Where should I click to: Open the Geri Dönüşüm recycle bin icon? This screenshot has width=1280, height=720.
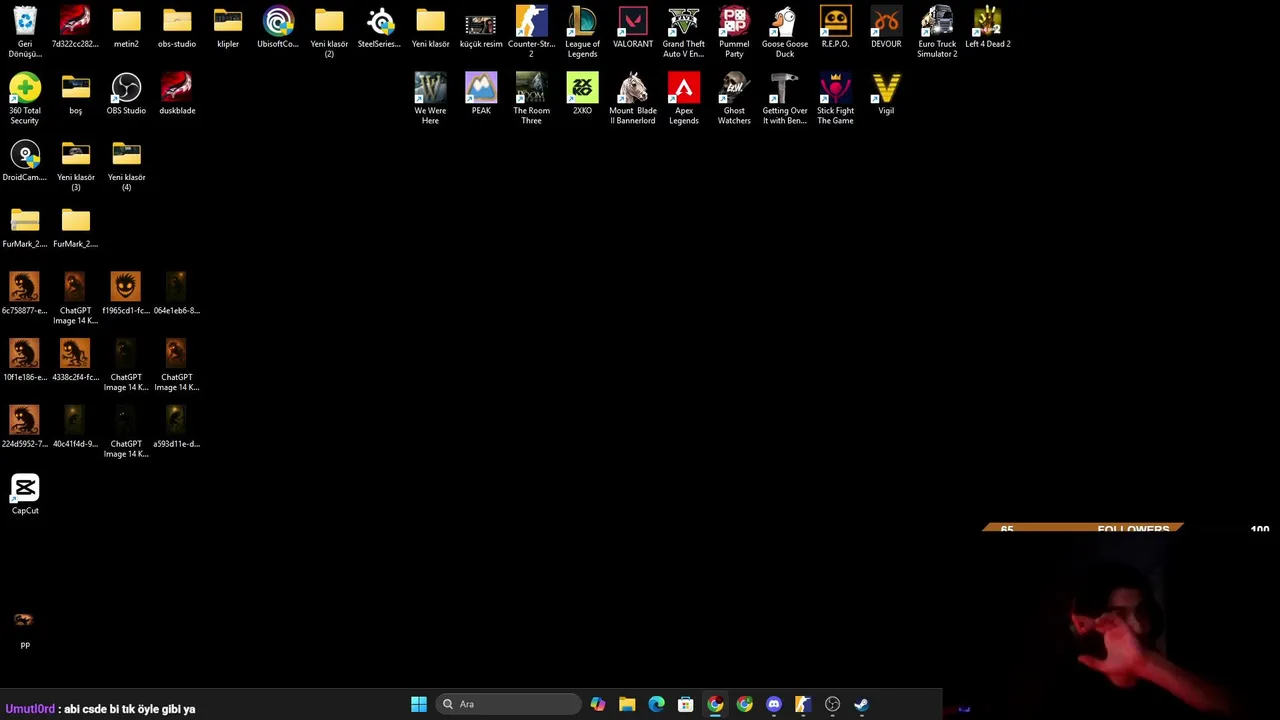[x=25, y=32]
